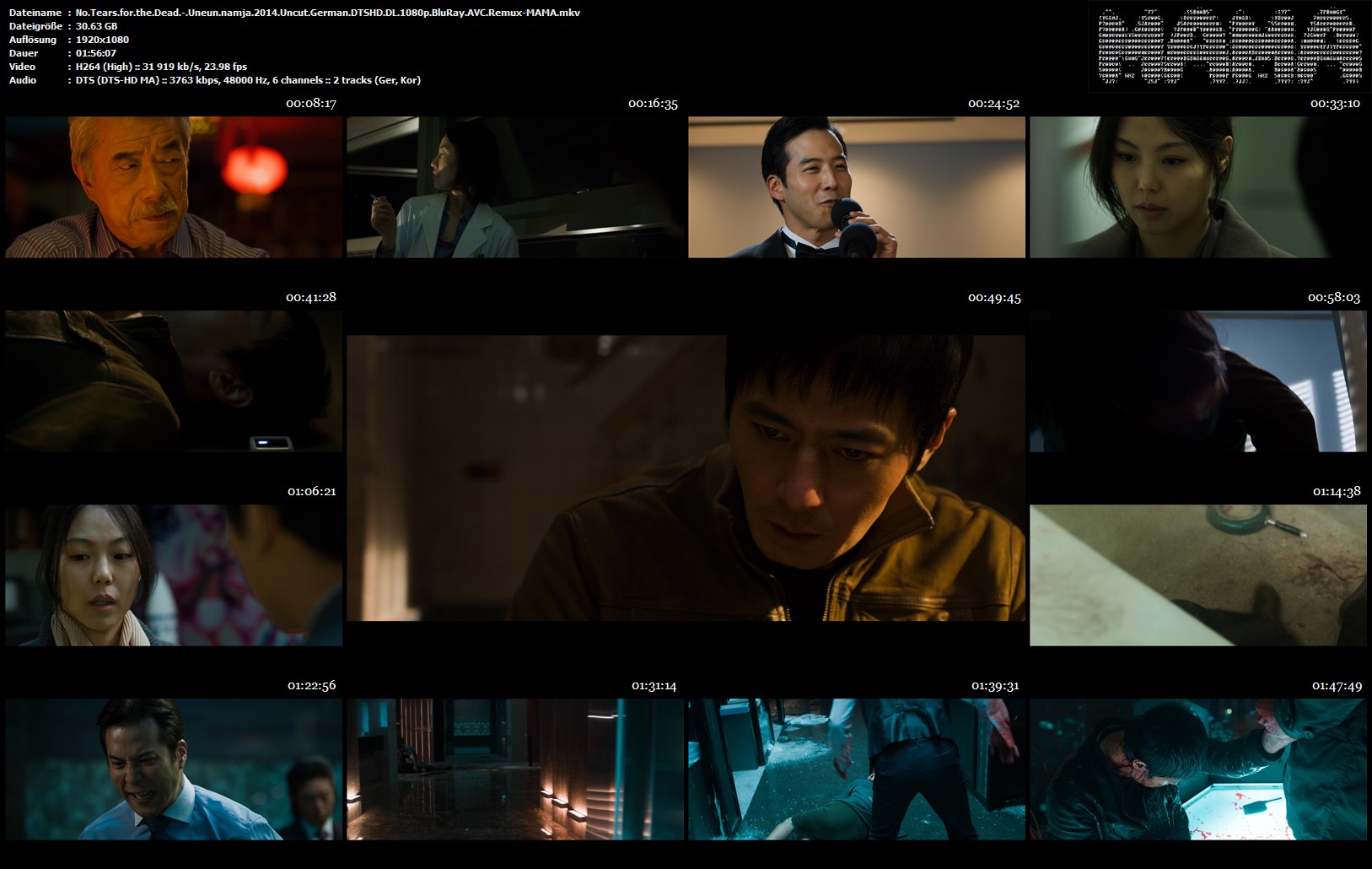Open the thumbnail of the elderly mustached man
1372x869 pixels.
(174, 187)
